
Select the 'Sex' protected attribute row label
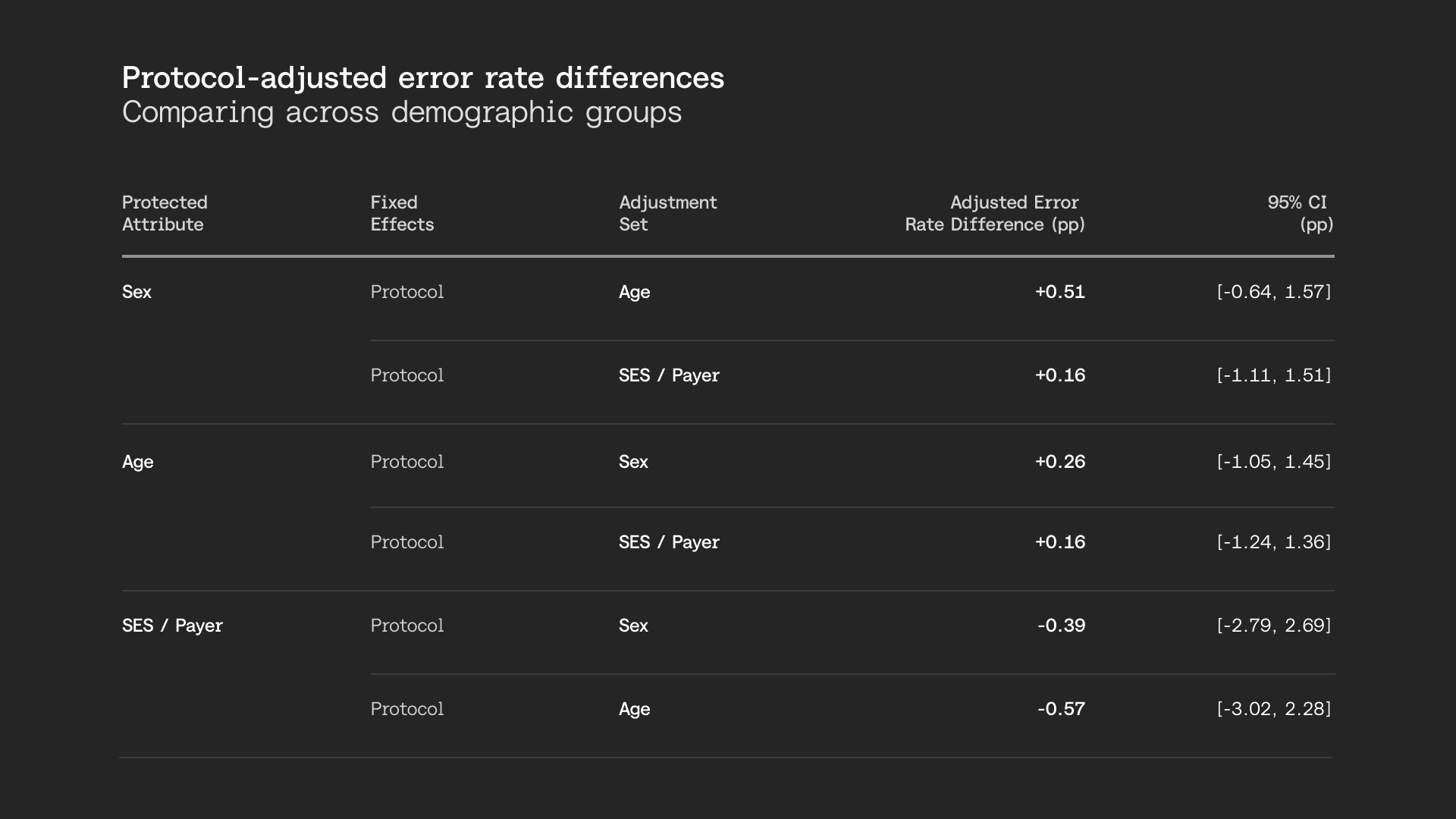pyautogui.click(x=136, y=292)
